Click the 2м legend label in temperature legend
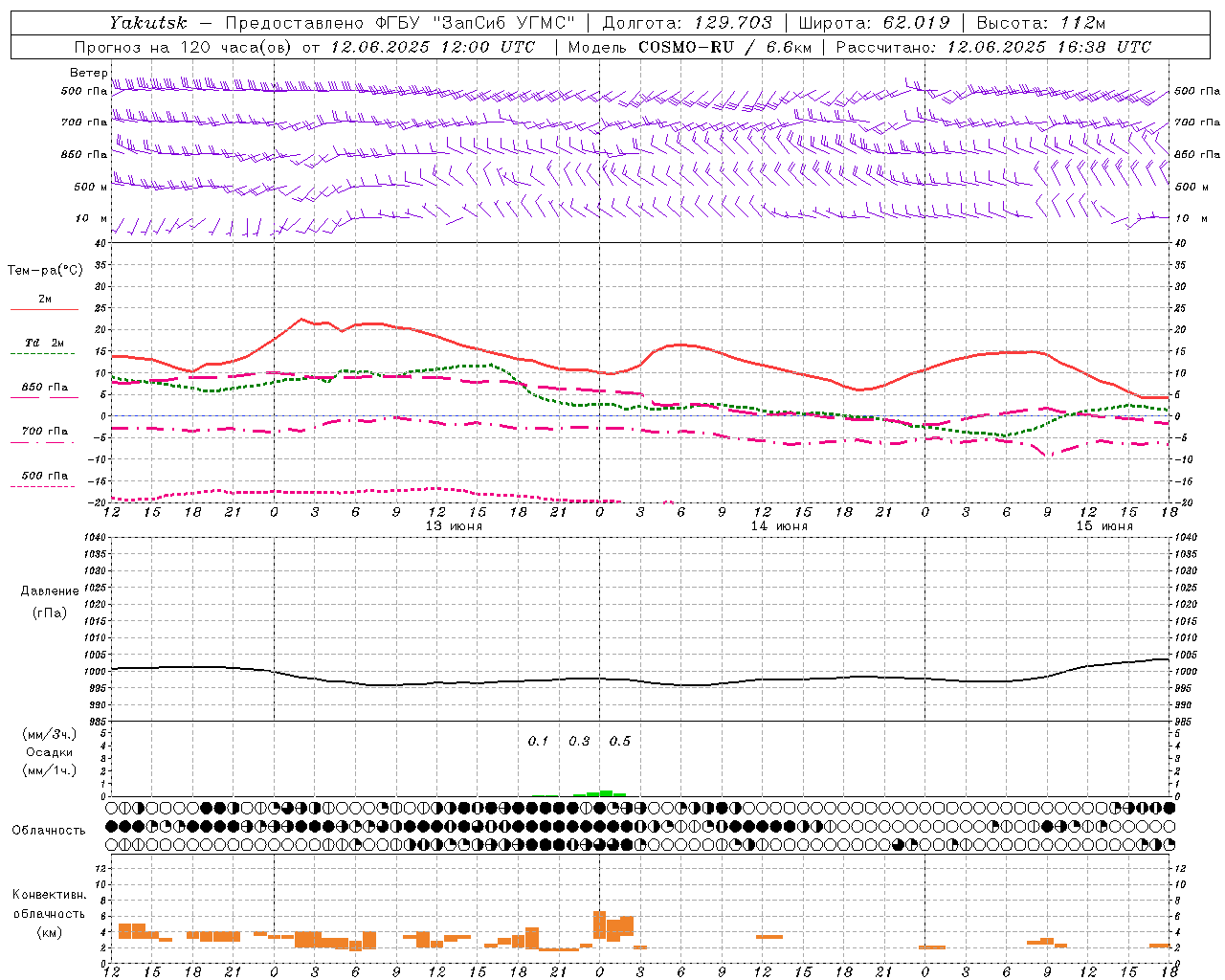 (45, 300)
